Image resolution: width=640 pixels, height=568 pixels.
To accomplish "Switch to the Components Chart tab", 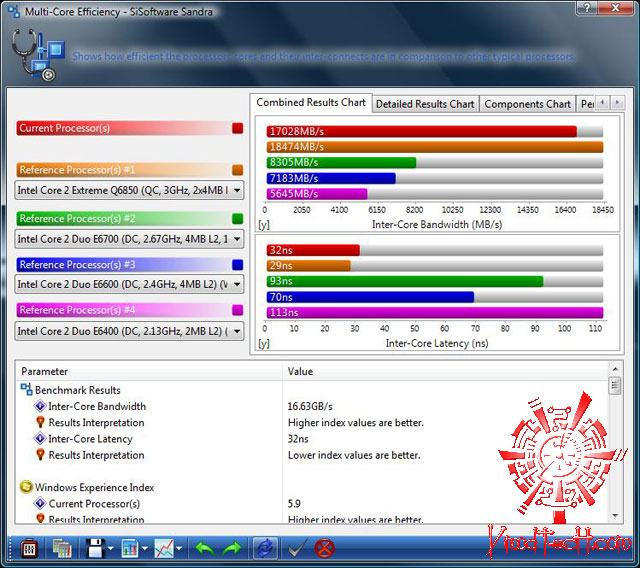I will point(527,104).
